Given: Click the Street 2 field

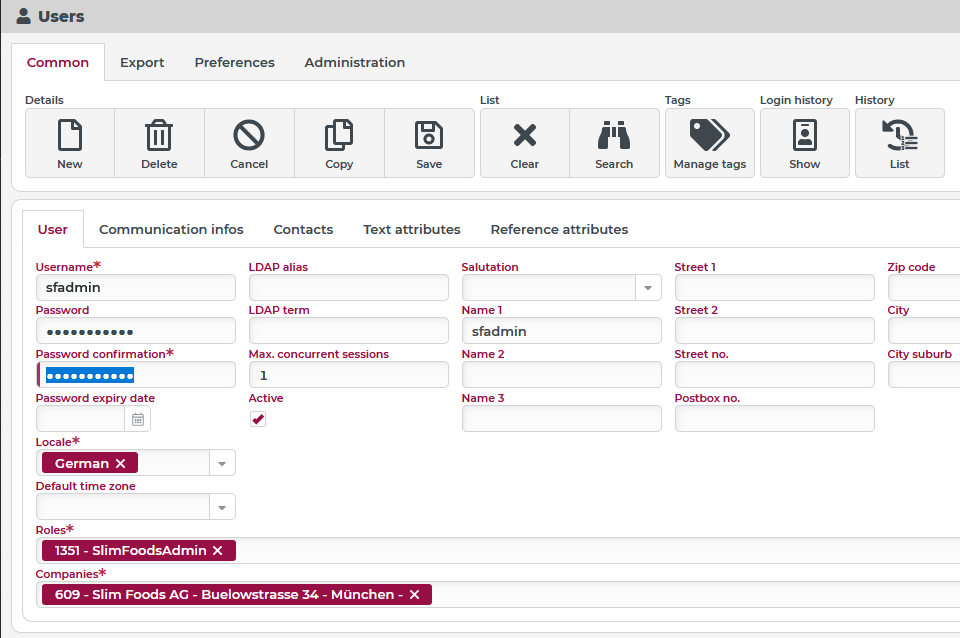Looking at the screenshot, I should pyautogui.click(x=774, y=331).
